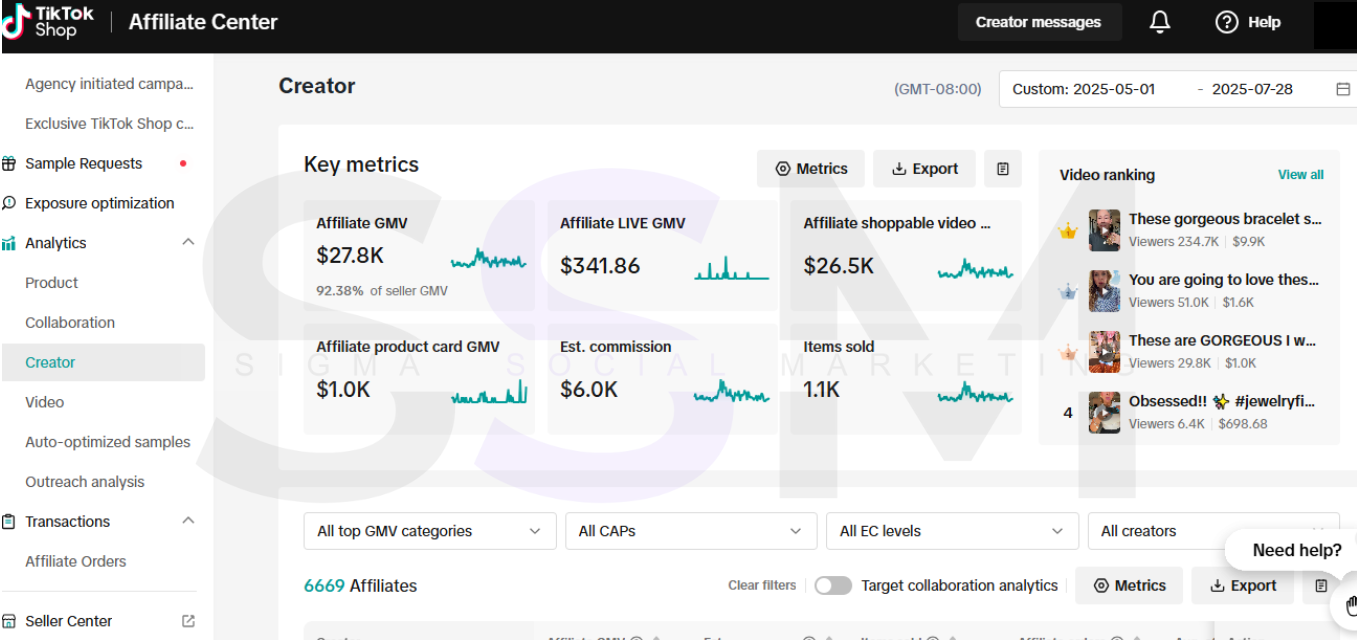Image resolution: width=1357 pixels, height=640 pixels.
Task: Open the 'You are going to love' thumbnail
Action: tap(1105, 292)
